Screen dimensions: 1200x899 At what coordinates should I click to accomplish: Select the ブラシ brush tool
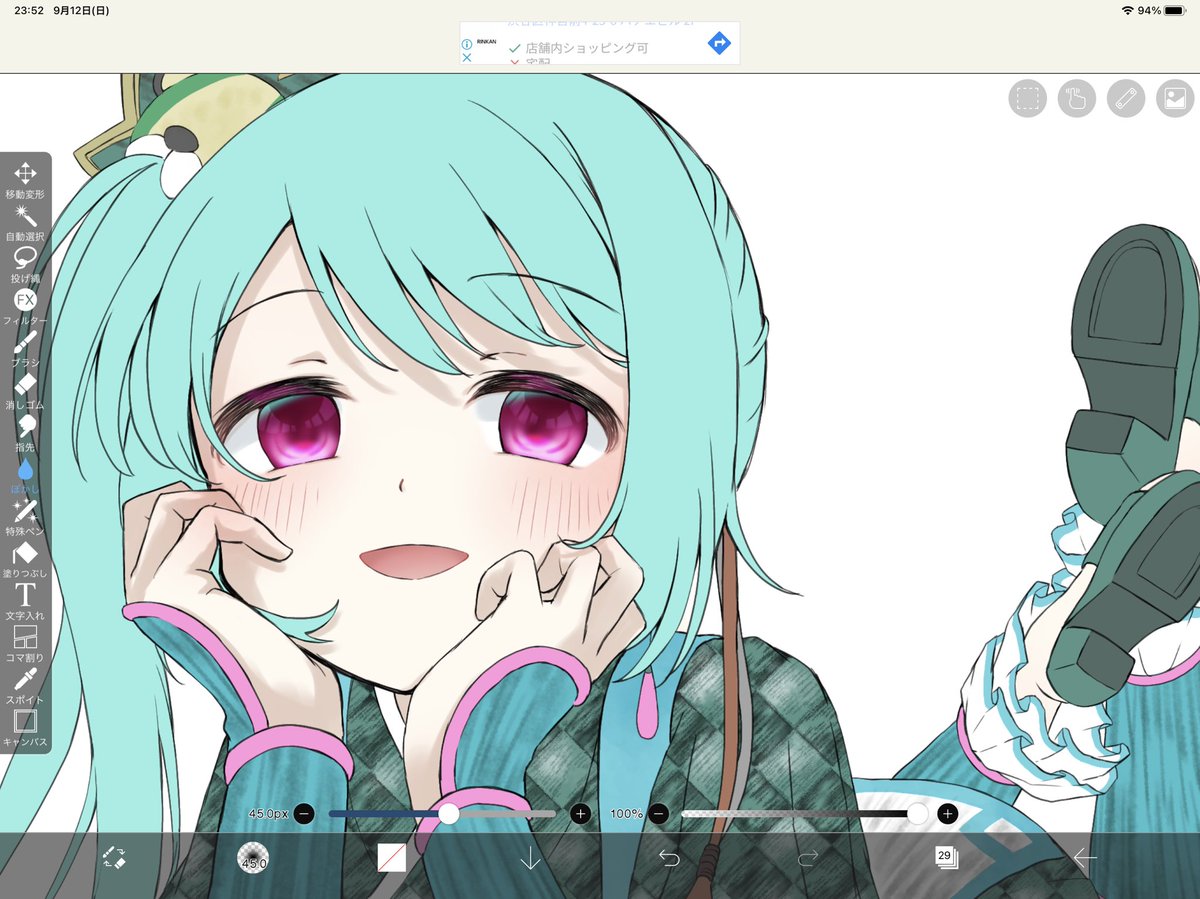25,349
